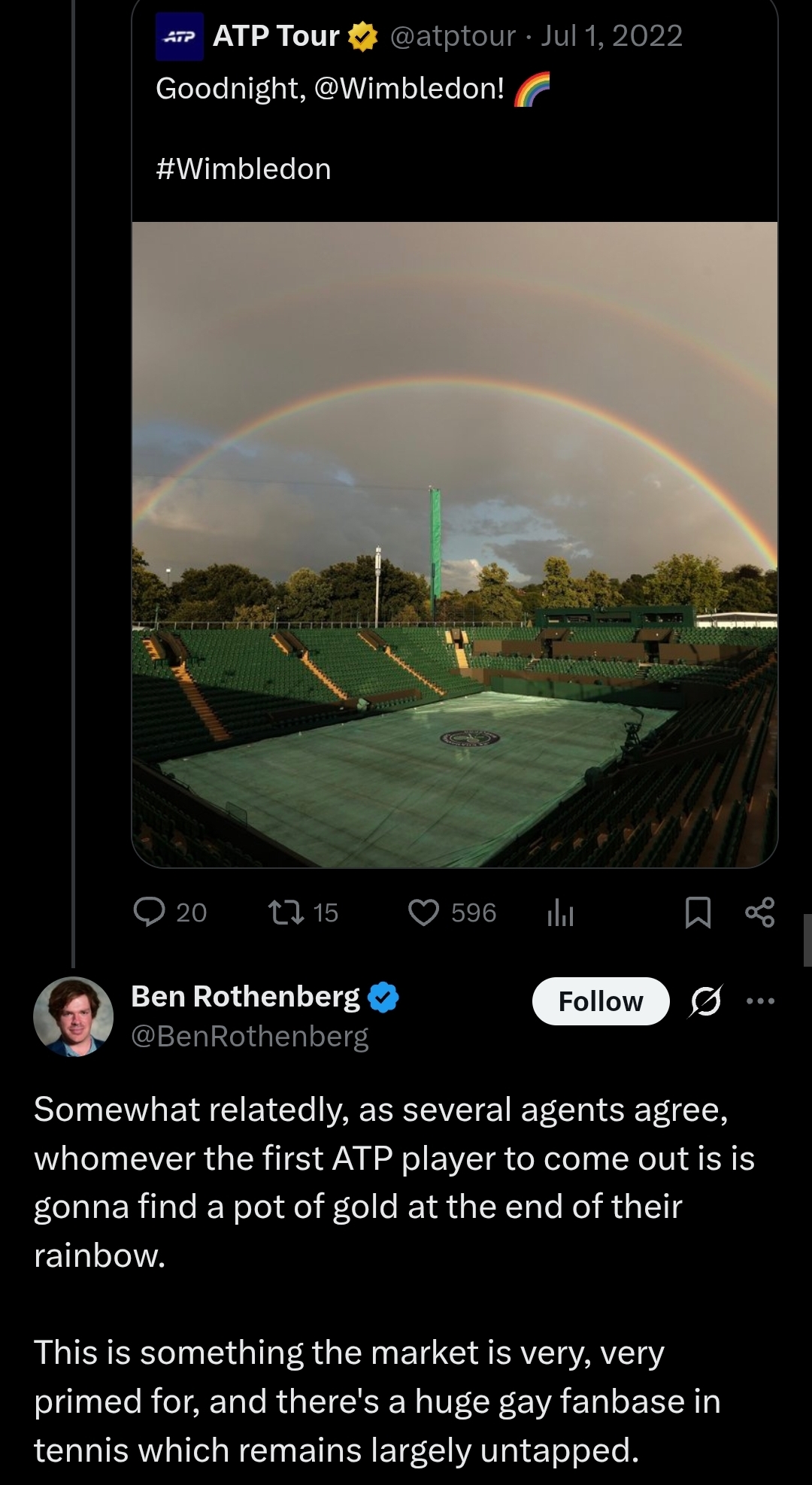The width and height of the screenshot is (812, 1485).
Task: Open the @atptour handle
Action: (x=453, y=36)
